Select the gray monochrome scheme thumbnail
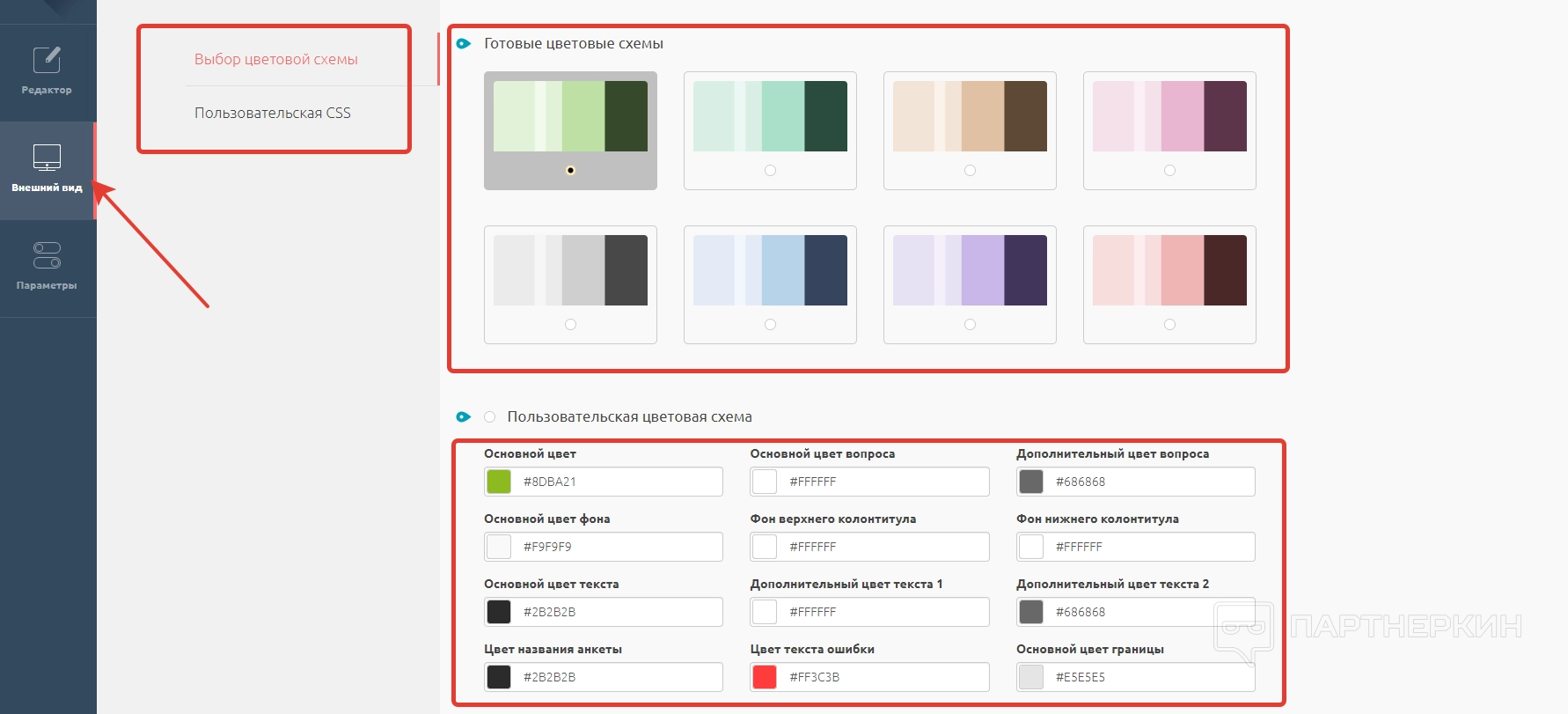Viewport: 1568px width, 714px height. (570, 270)
